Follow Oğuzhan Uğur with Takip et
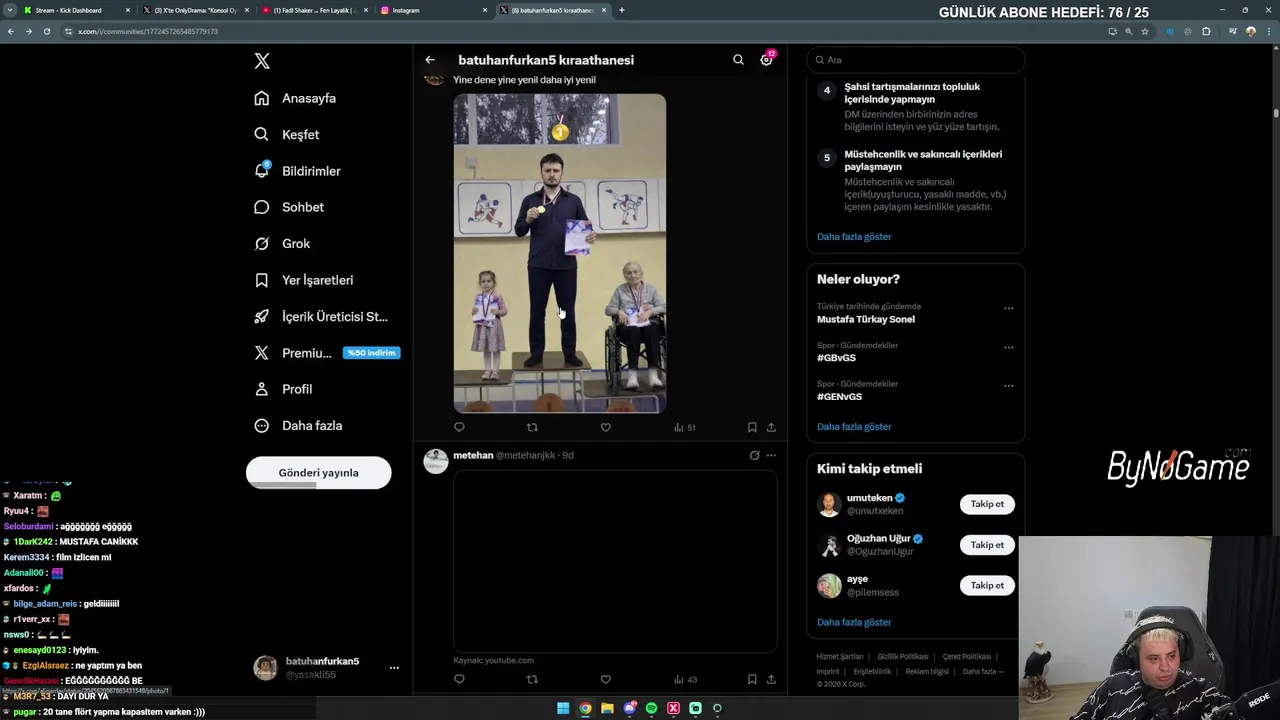 tap(987, 545)
